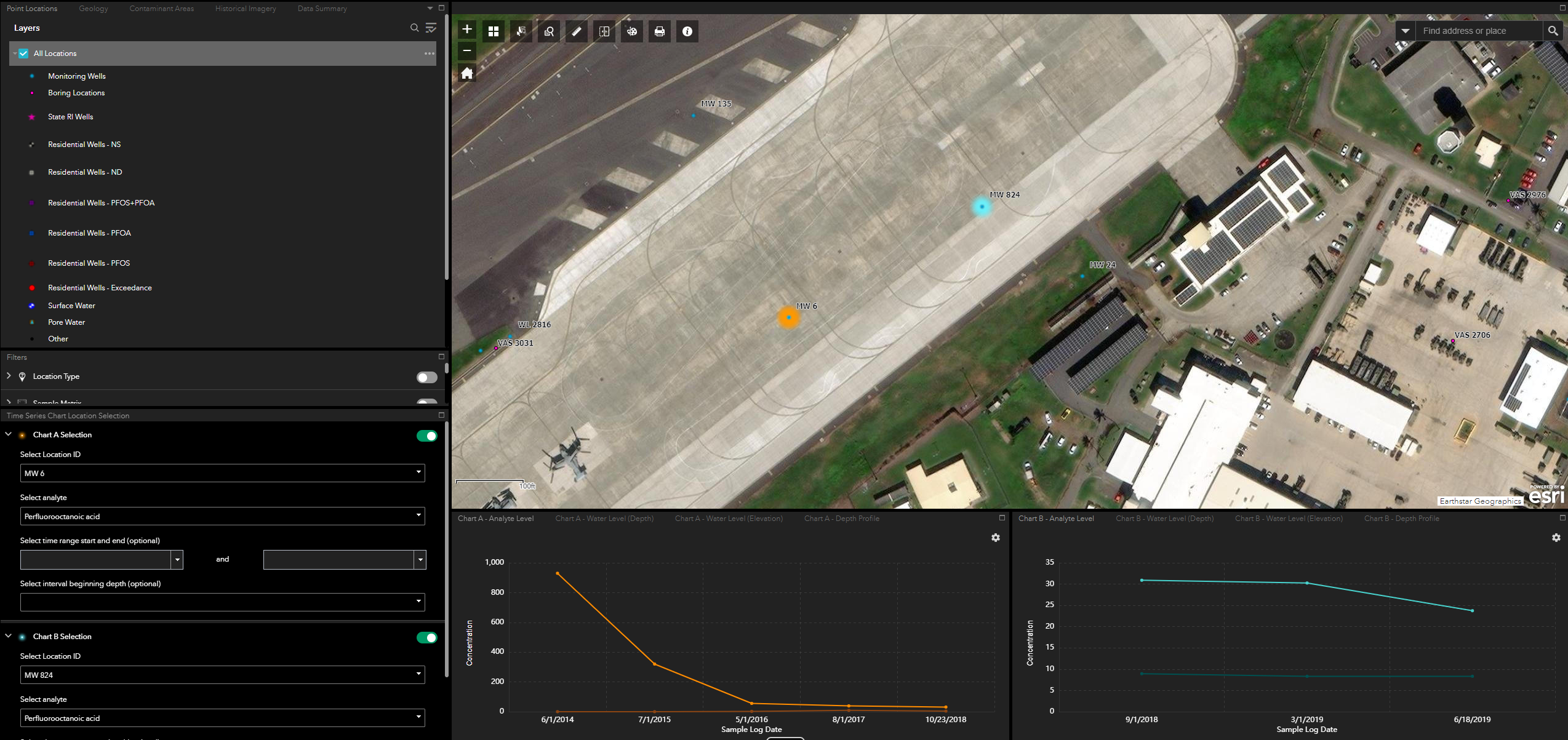Screen dimensions: 1568x740
Task: Open the All Locations more options menu
Action: tap(430, 54)
